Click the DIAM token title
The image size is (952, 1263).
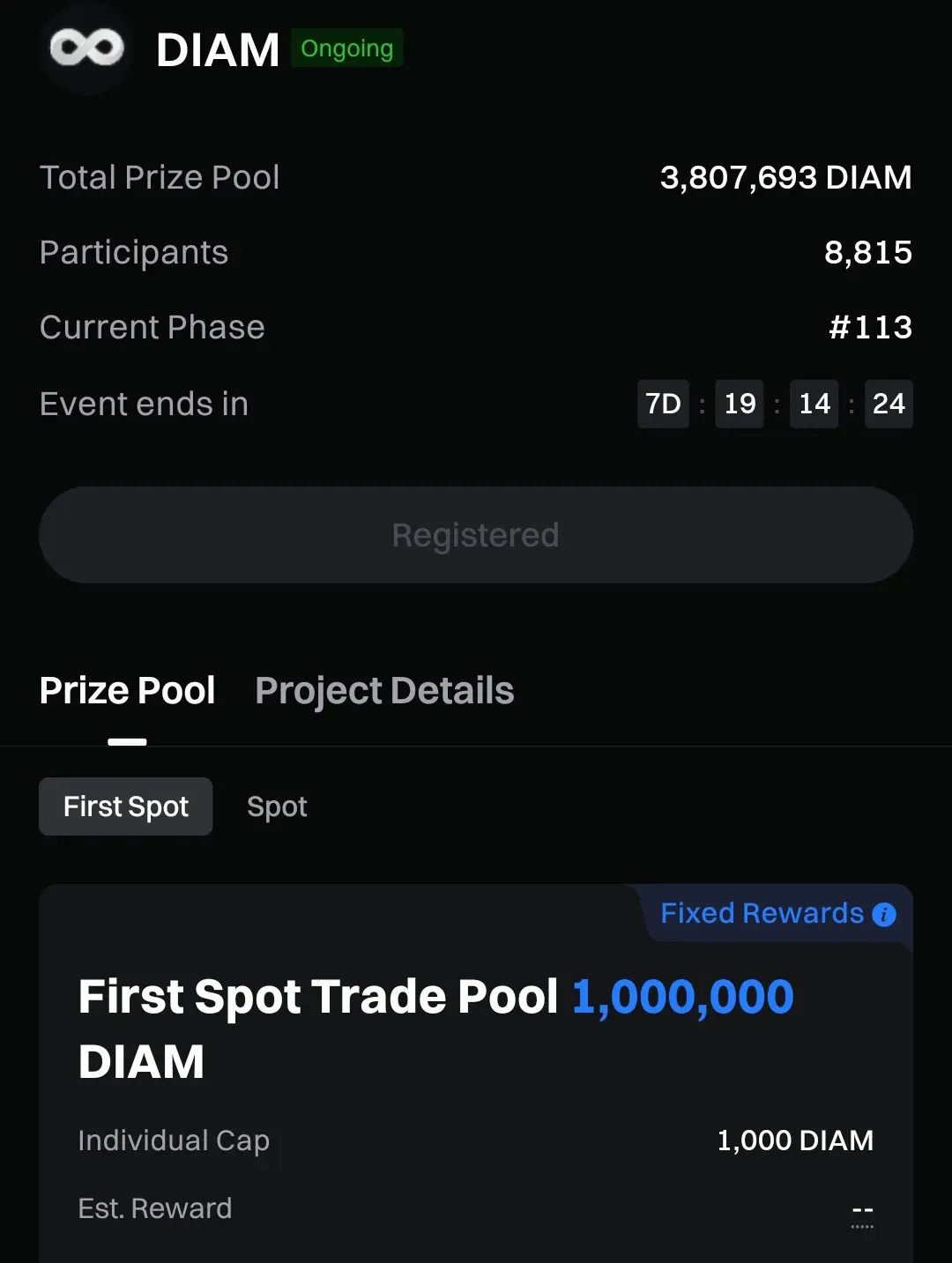pyautogui.click(x=218, y=50)
